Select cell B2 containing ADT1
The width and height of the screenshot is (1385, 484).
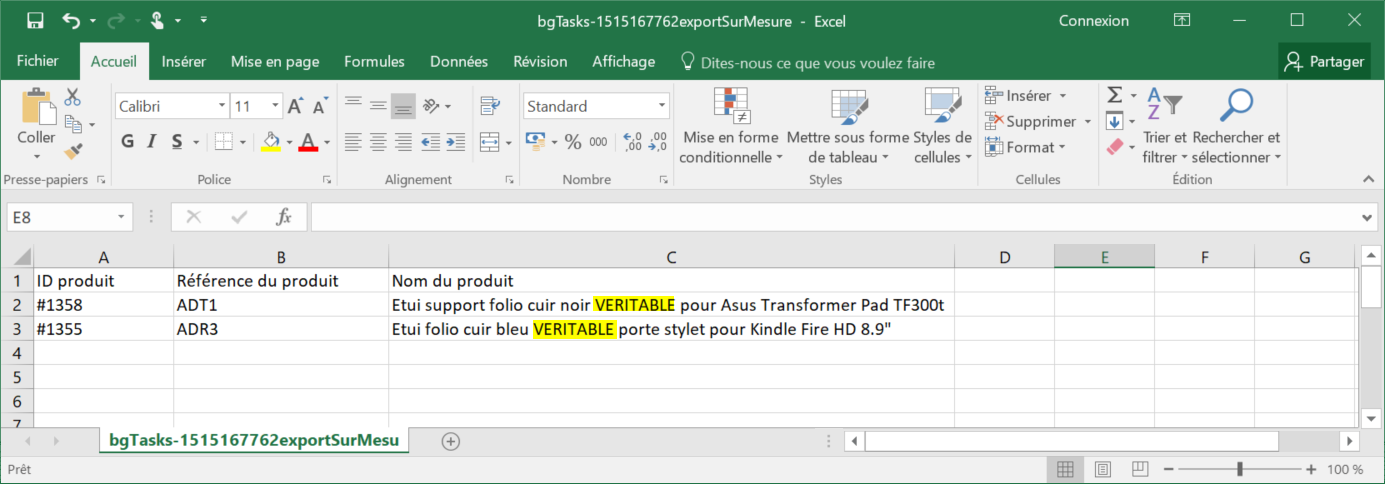[281, 305]
